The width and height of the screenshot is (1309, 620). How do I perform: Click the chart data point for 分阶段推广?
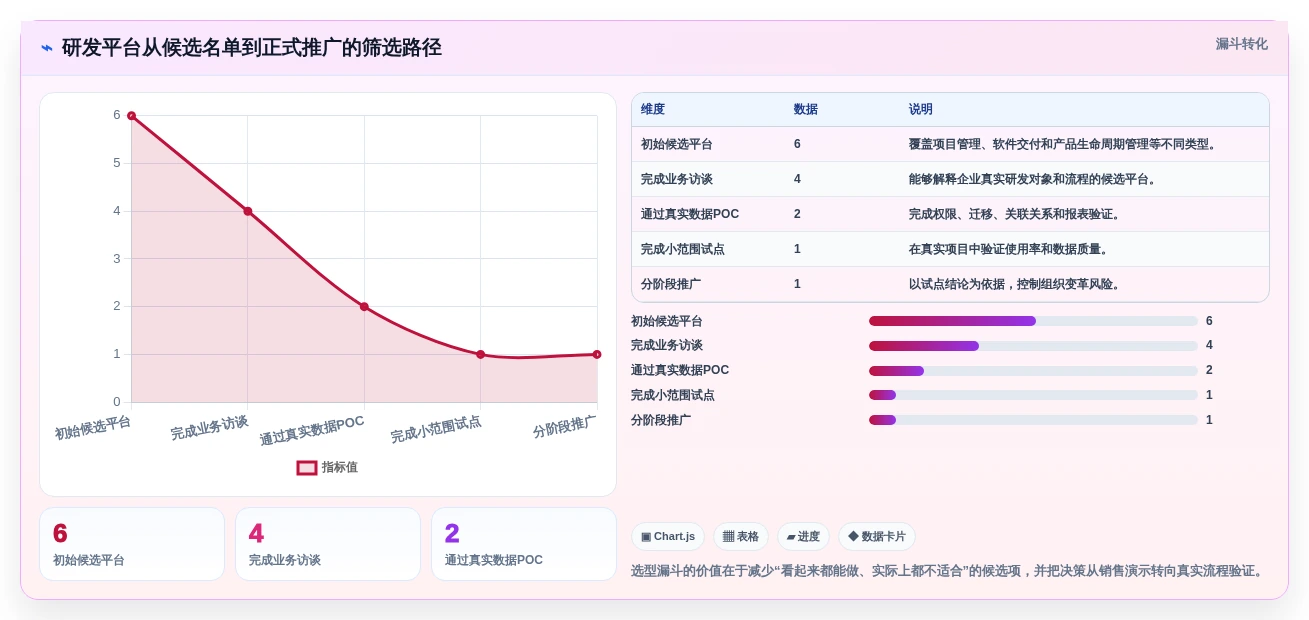pos(597,354)
